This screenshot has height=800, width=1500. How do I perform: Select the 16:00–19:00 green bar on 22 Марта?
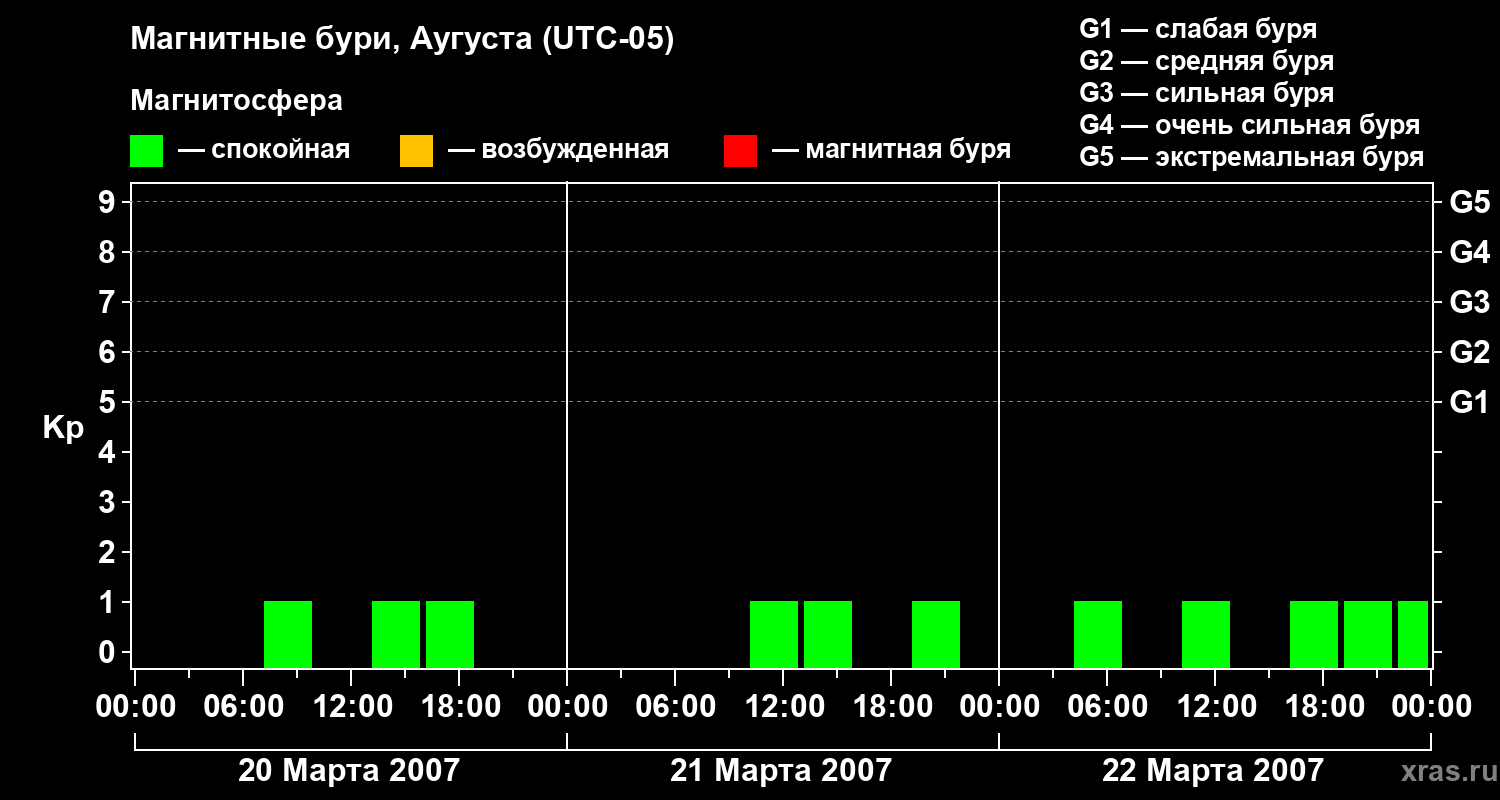click(x=1314, y=634)
